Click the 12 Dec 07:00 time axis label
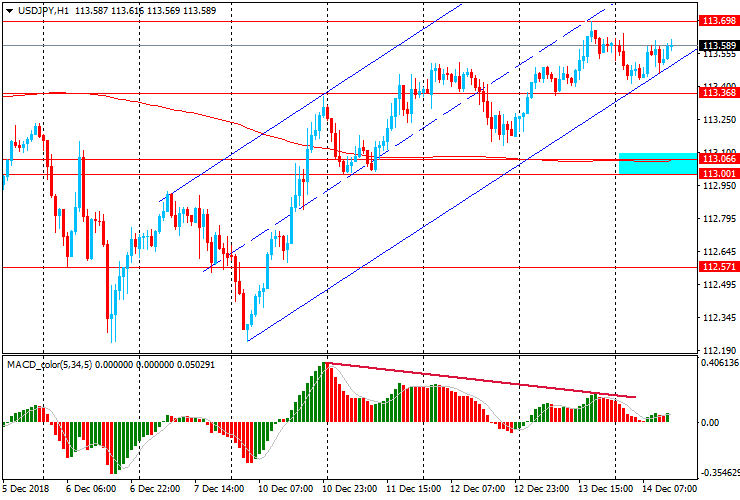The height and width of the screenshot is (500, 740). (x=478, y=488)
